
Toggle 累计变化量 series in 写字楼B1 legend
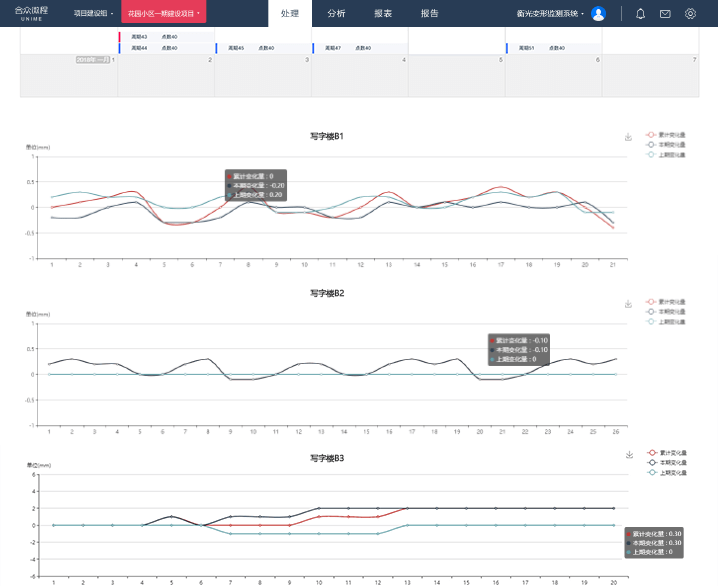(665, 134)
